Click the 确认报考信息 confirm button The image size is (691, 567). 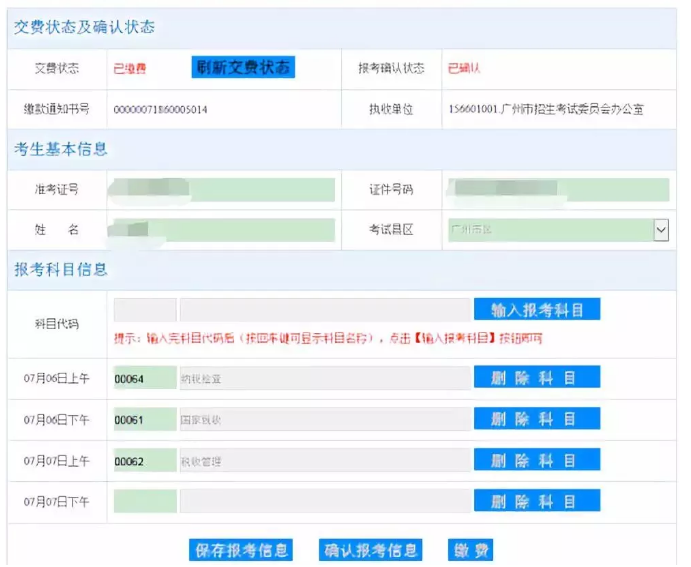coord(370,550)
